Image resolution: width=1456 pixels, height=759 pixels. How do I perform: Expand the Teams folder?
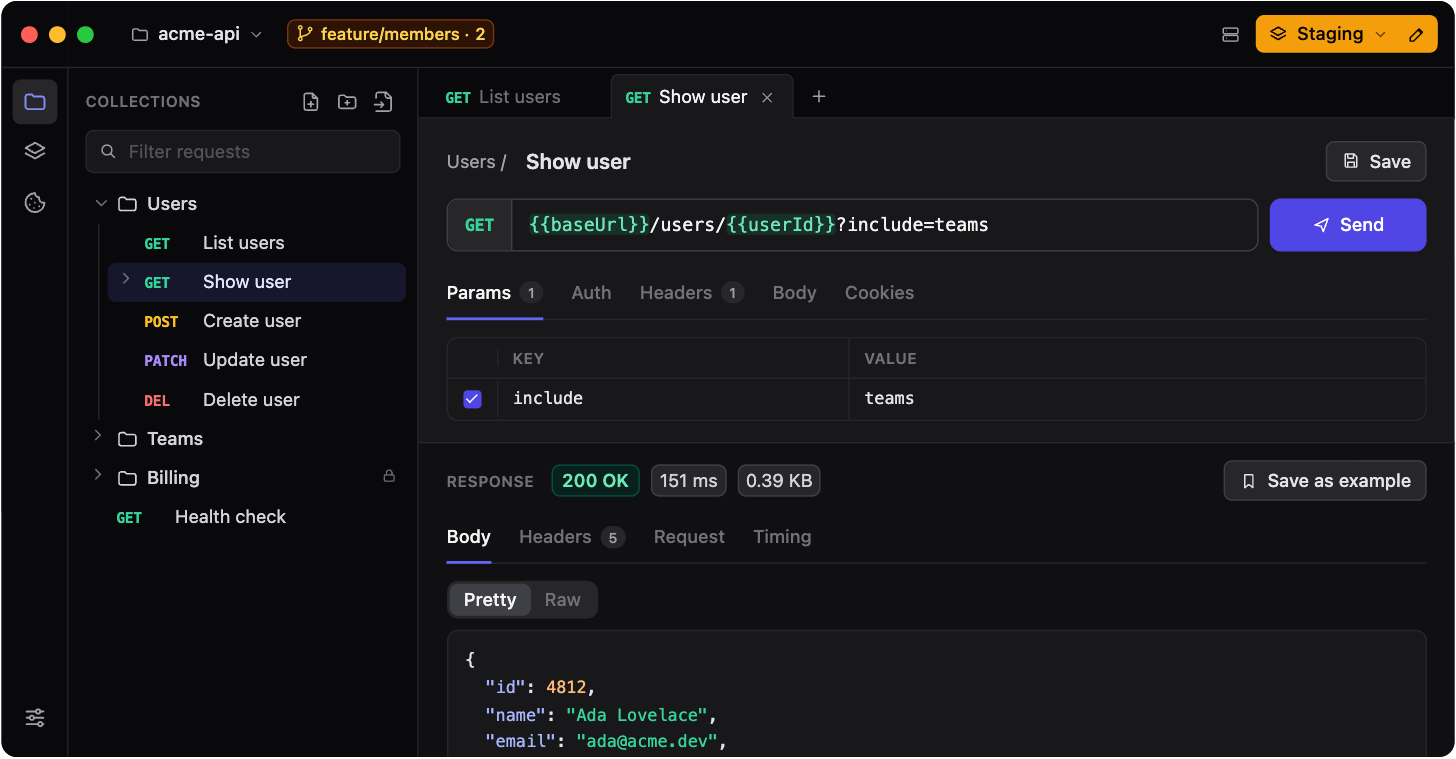[x=98, y=436]
